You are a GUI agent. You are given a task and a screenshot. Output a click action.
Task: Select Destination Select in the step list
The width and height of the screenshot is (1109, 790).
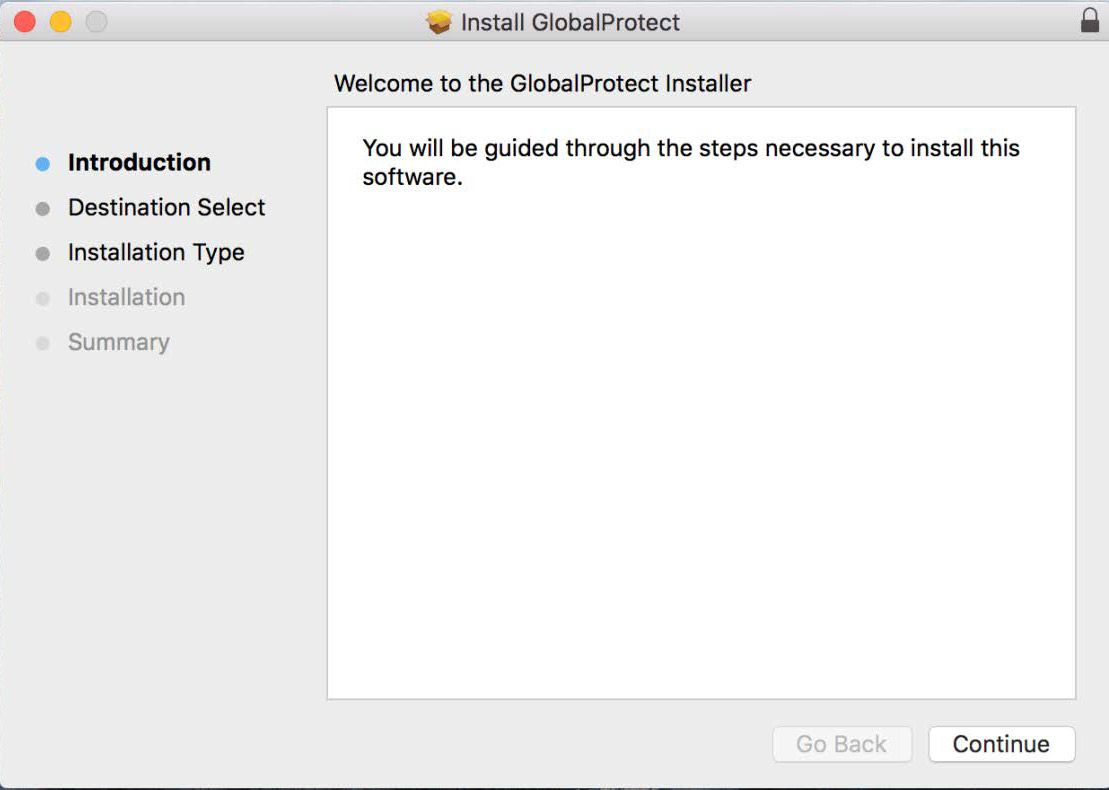pos(165,208)
